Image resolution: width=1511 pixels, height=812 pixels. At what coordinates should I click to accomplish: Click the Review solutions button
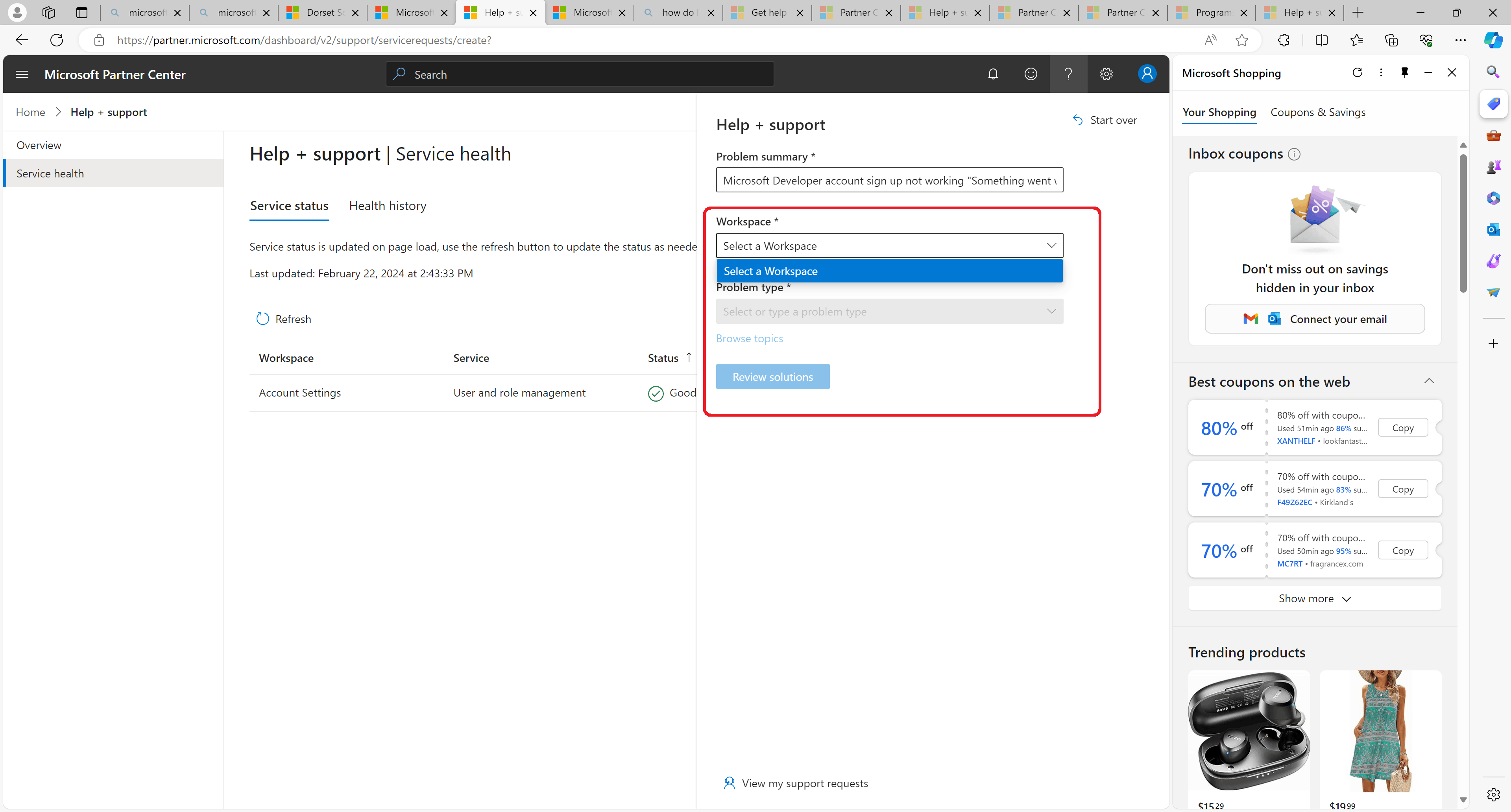tap(772, 377)
